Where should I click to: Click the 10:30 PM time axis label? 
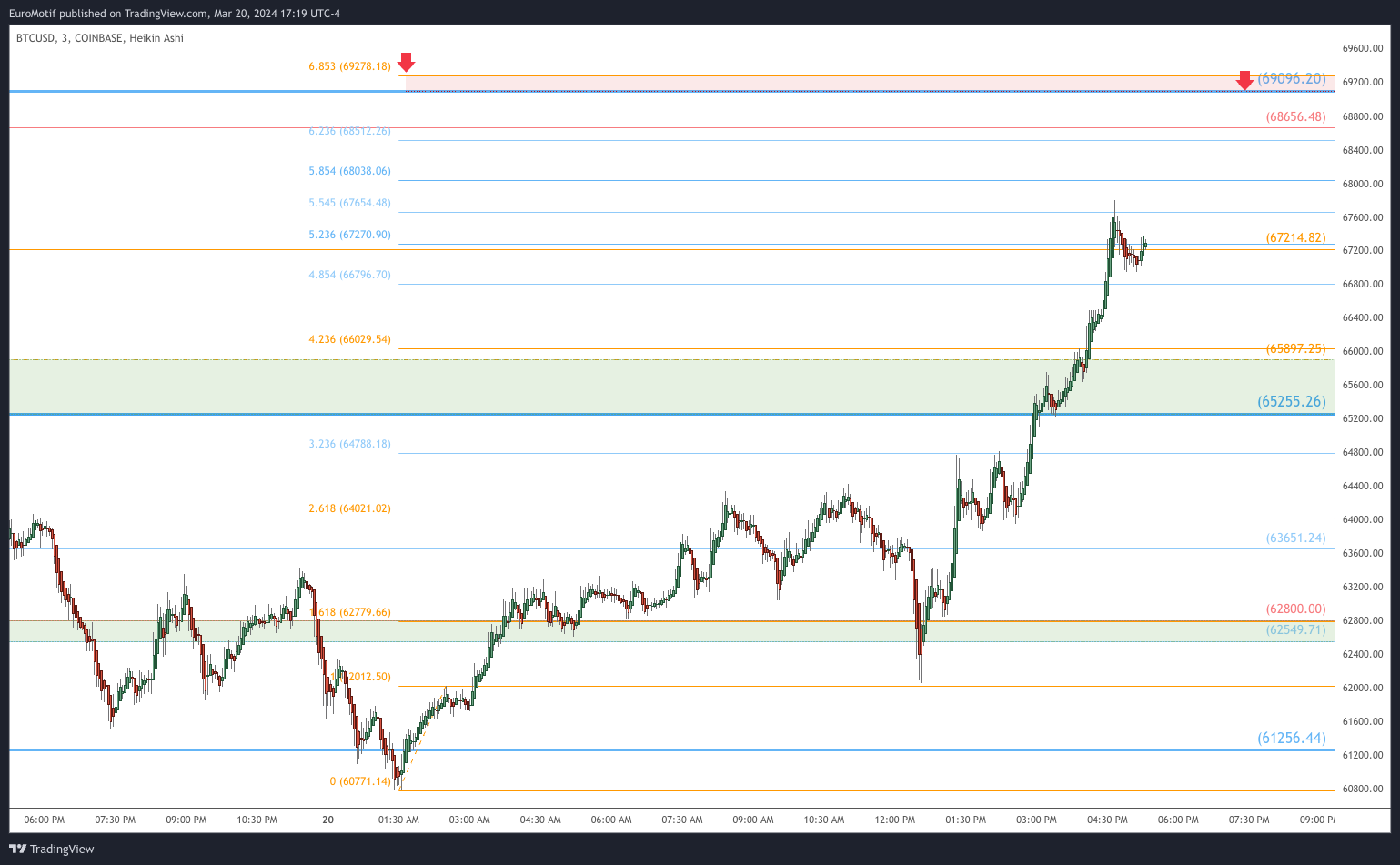click(x=257, y=820)
